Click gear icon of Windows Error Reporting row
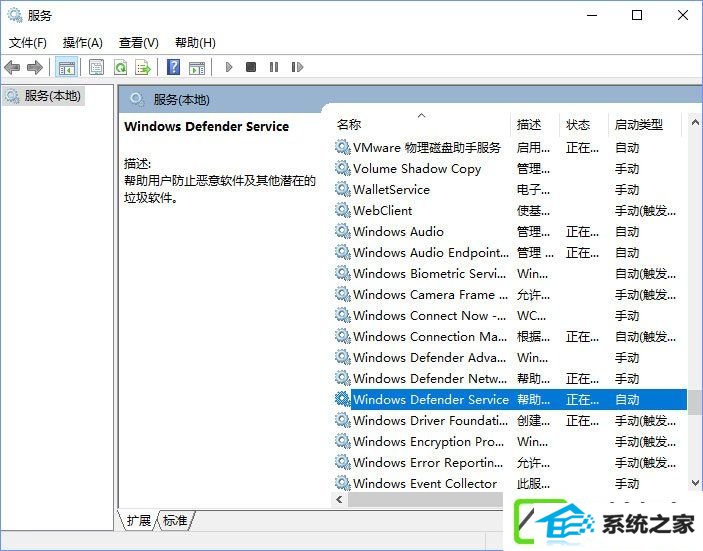Image resolution: width=703 pixels, height=551 pixels. [x=343, y=462]
